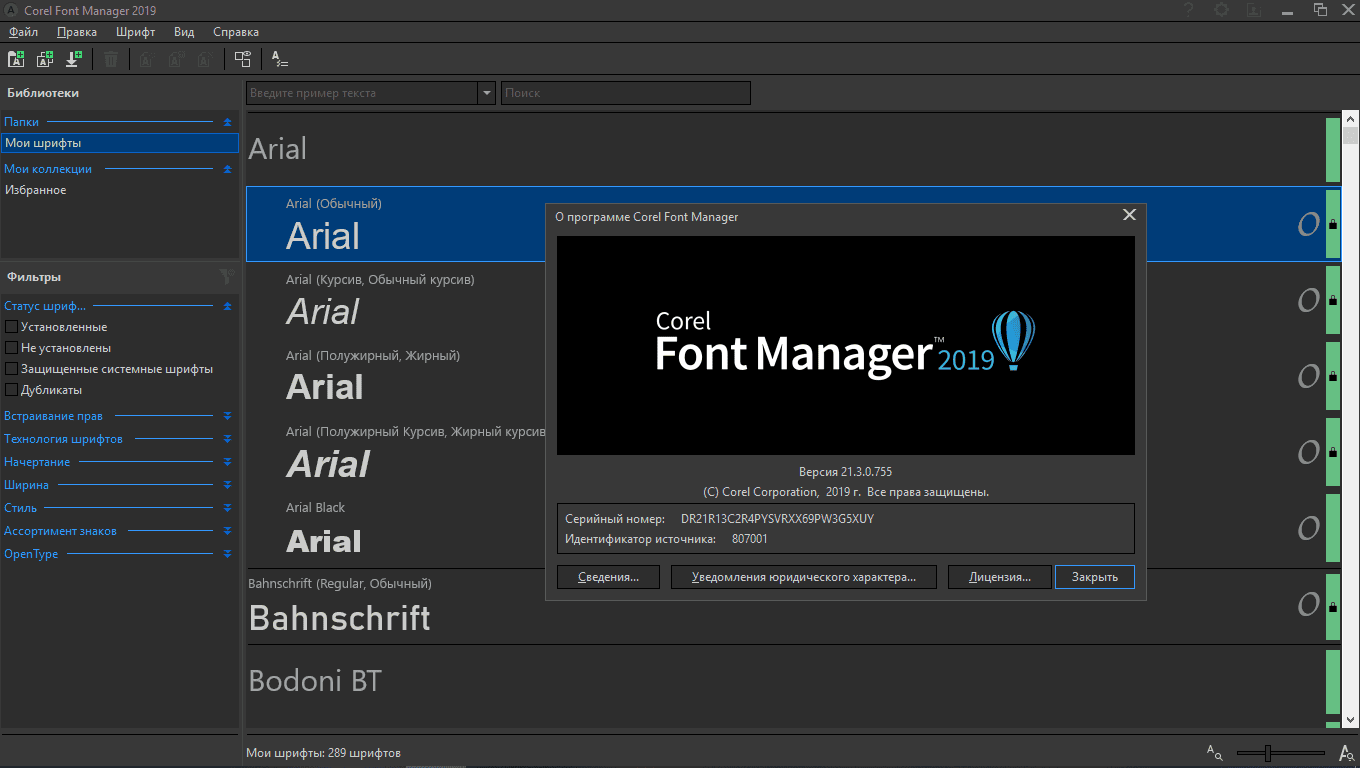Click the OpenType icon on Arial (Обычный) row
Screen dimensions: 1360x768
pos(1308,224)
